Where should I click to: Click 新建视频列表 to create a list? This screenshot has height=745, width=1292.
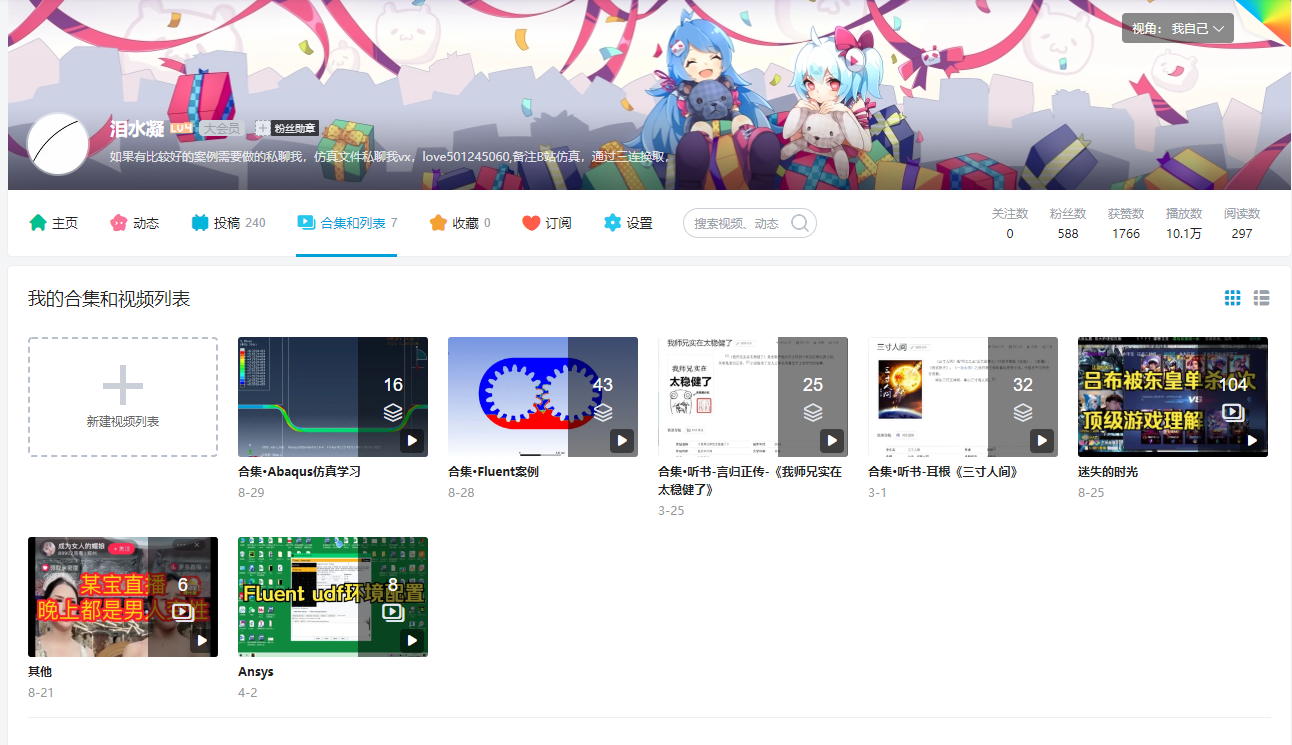(x=123, y=397)
